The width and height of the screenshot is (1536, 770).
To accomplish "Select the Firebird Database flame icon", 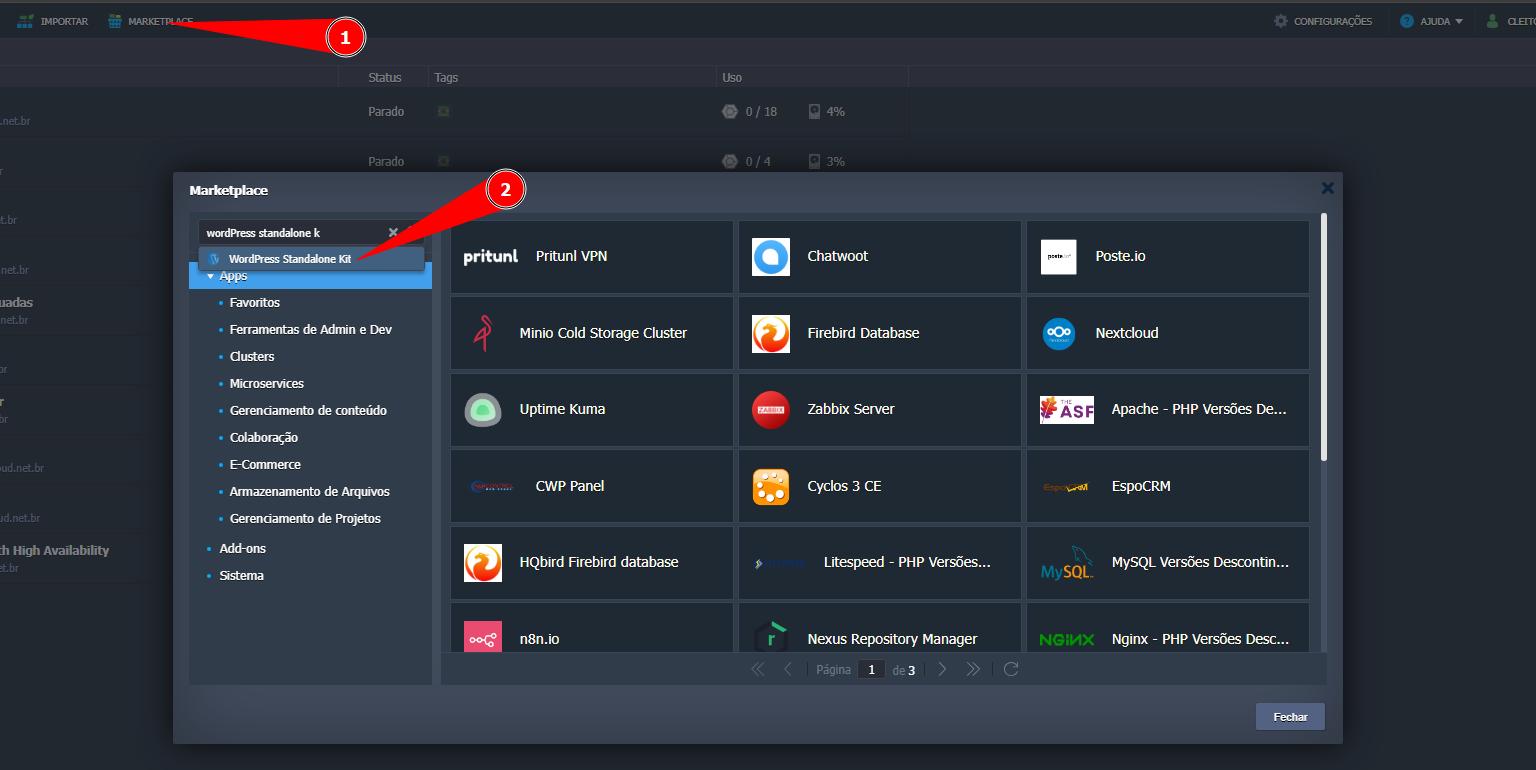I will pyautogui.click(x=770, y=334).
